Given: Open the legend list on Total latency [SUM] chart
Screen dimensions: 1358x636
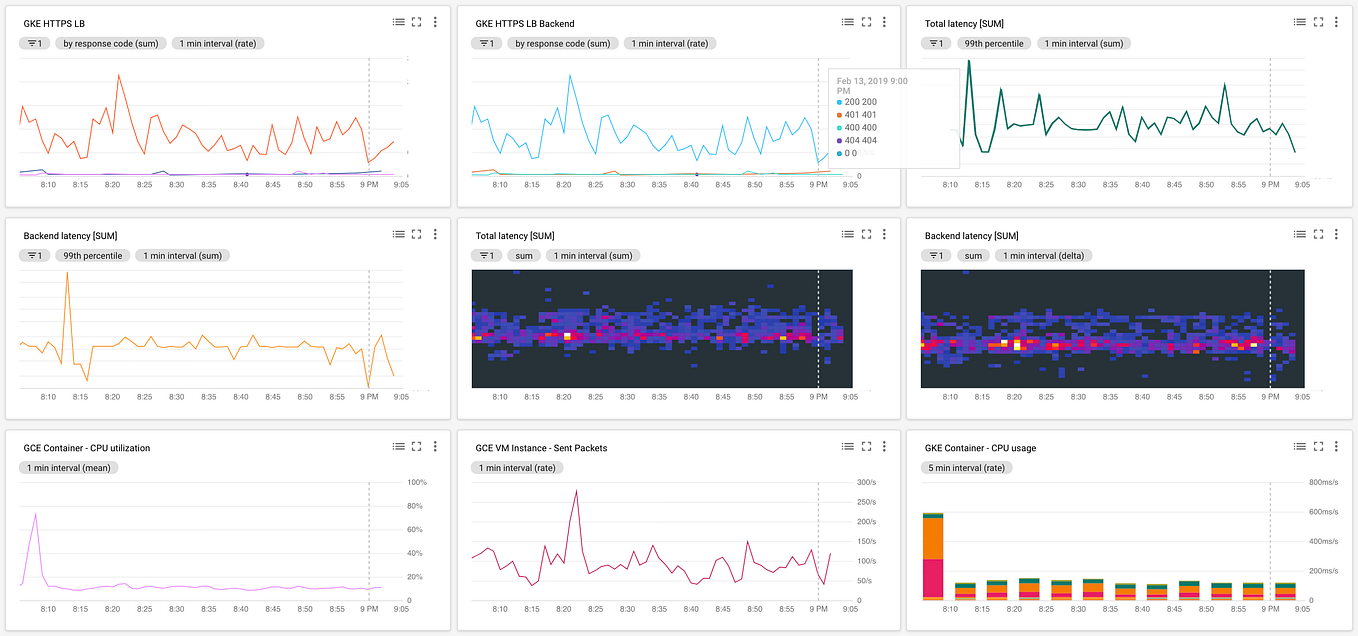Looking at the screenshot, I should click(1300, 21).
